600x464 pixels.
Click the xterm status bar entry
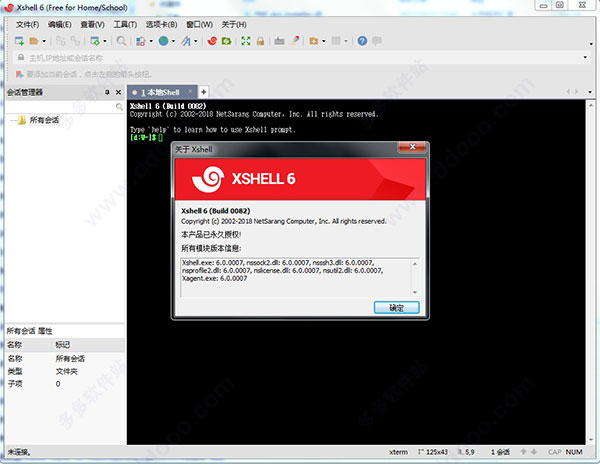pos(398,452)
